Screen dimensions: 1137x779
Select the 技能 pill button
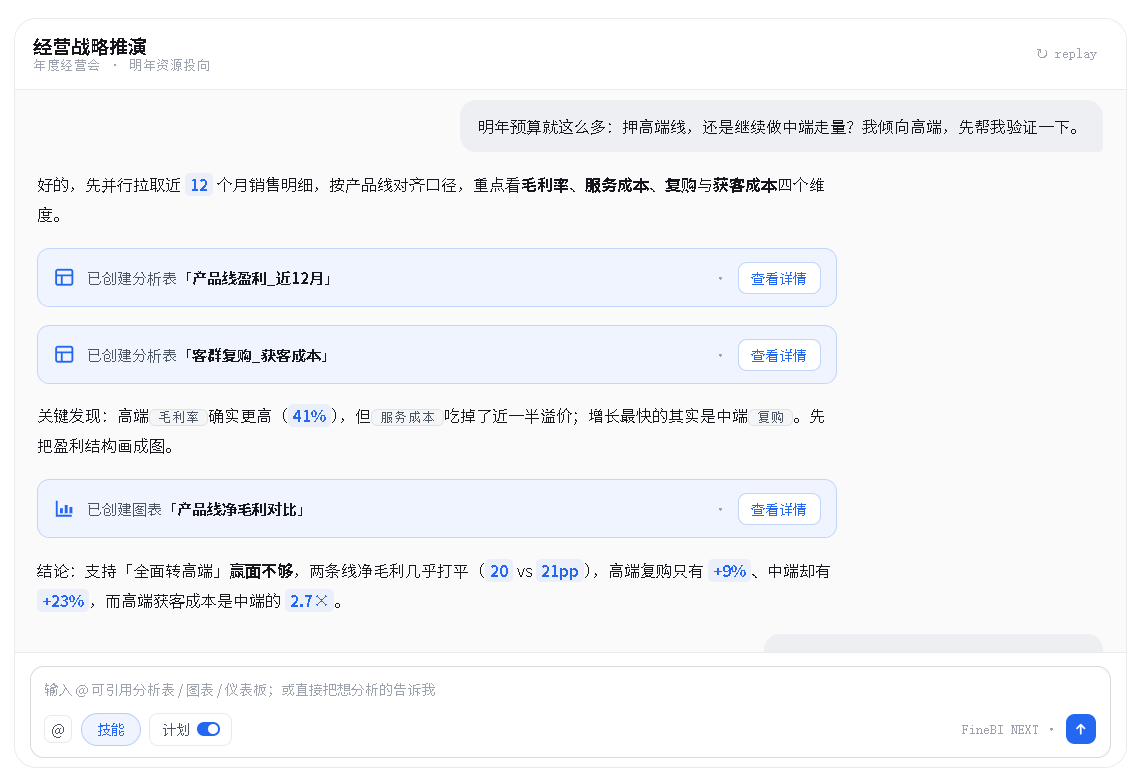click(x=111, y=730)
